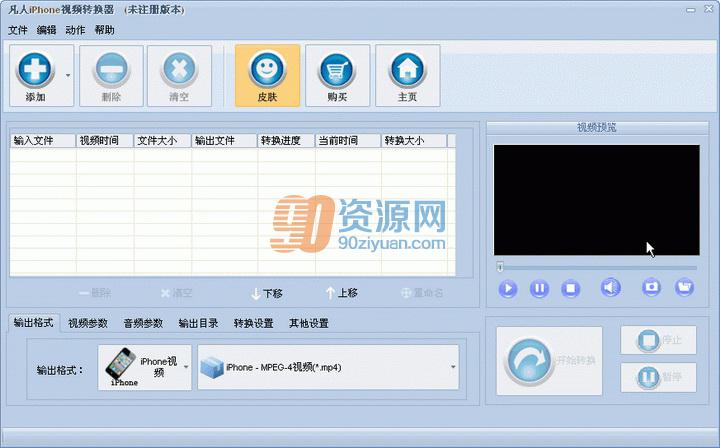
Task: Click the 上移 move up button
Action: click(x=342, y=293)
